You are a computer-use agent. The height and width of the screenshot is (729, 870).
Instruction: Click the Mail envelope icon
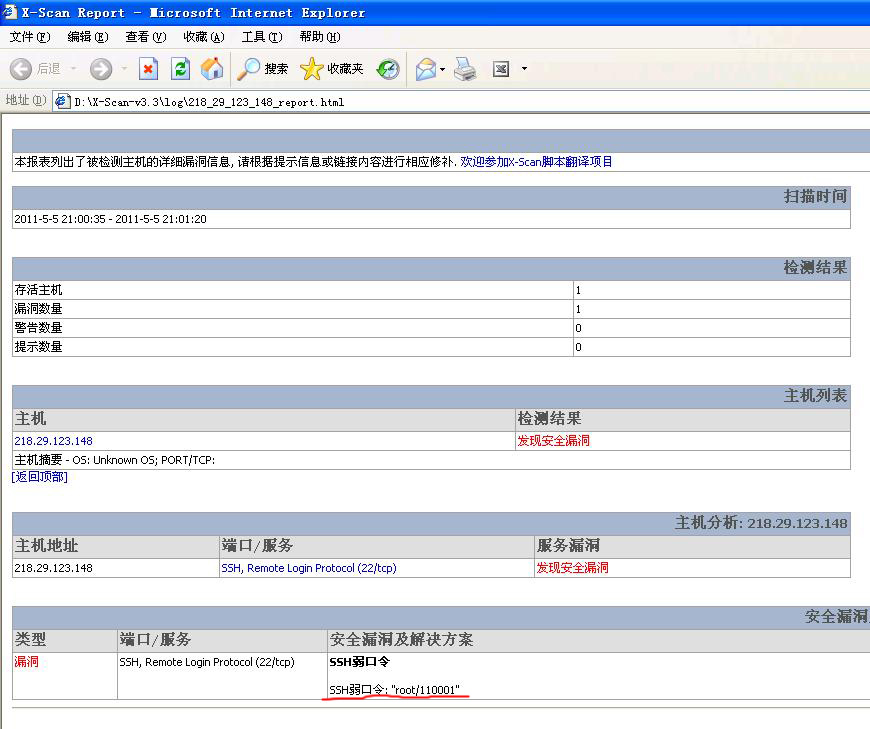(x=426, y=69)
